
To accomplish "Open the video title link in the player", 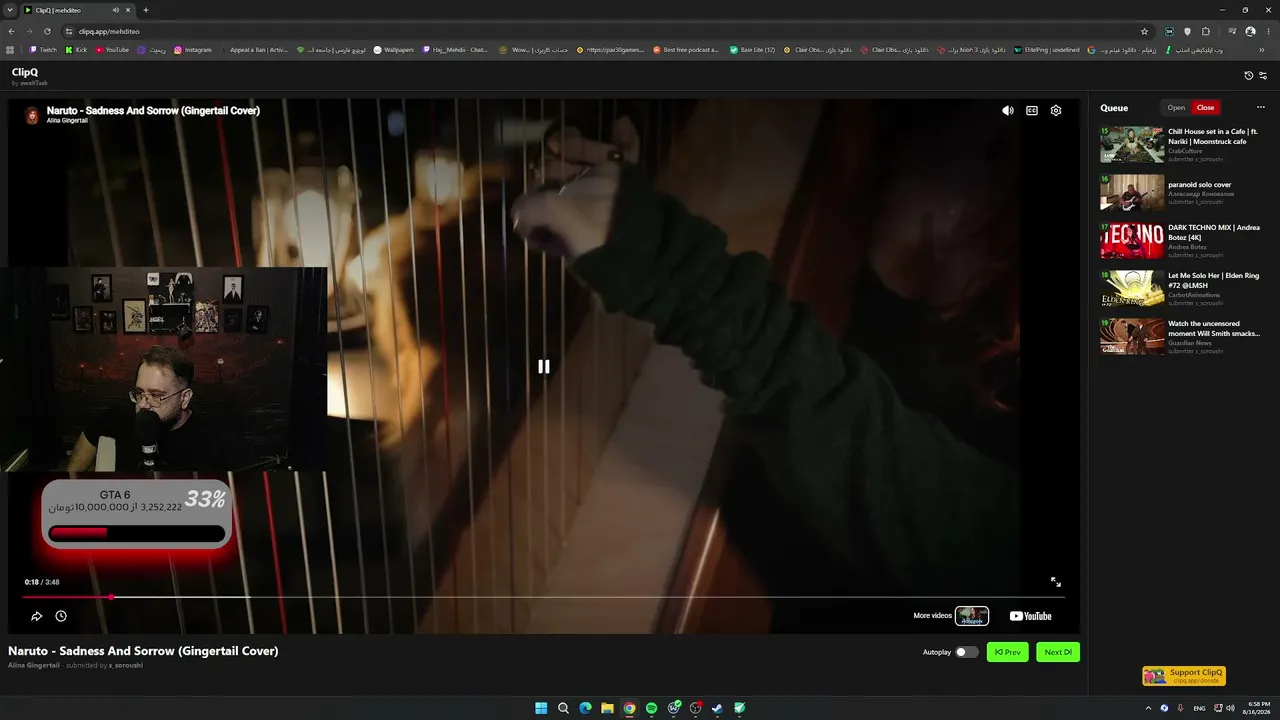I will [x=153, y=111].
